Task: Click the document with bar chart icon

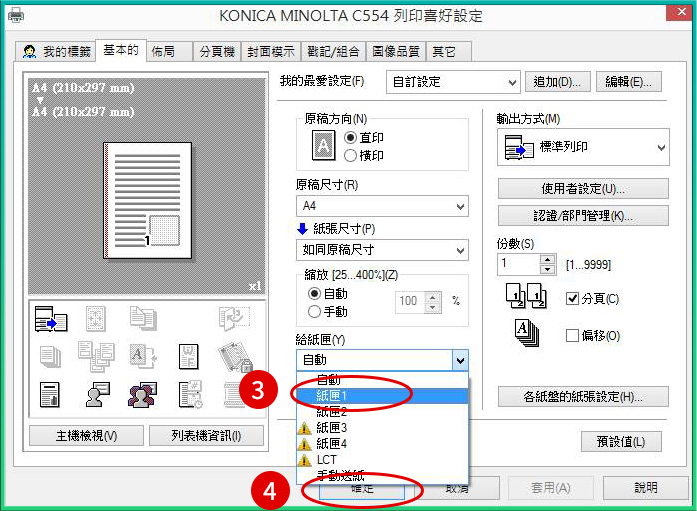Action: [x=49, y=395]
